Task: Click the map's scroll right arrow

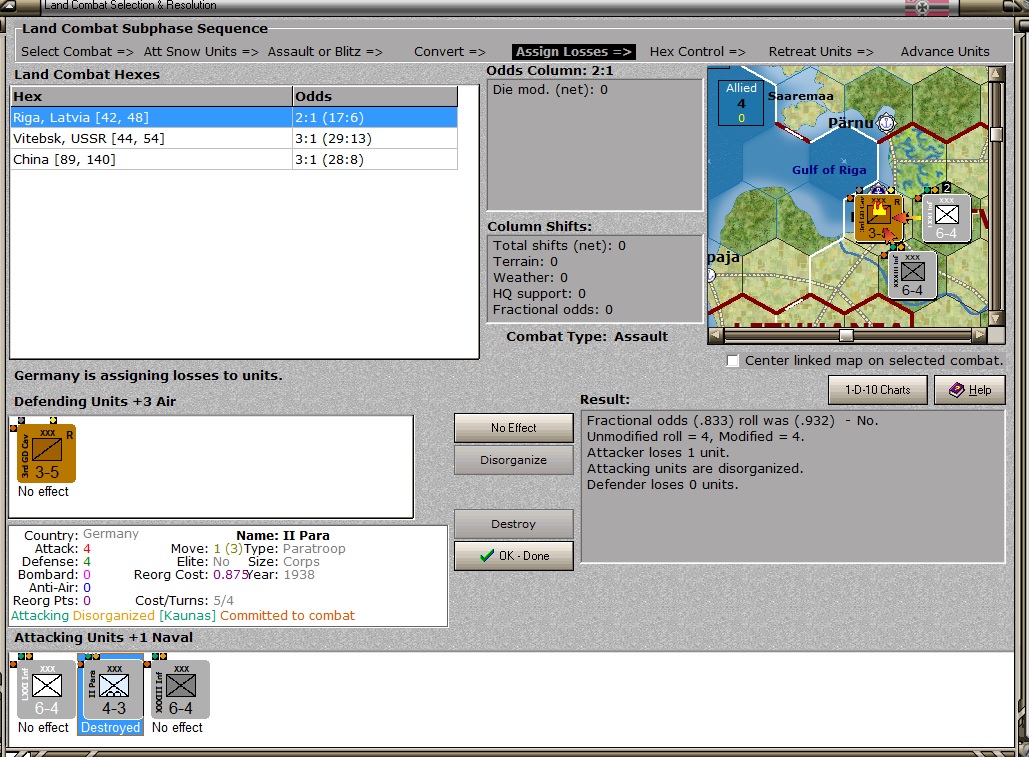Action: click(x=979, y=335)
